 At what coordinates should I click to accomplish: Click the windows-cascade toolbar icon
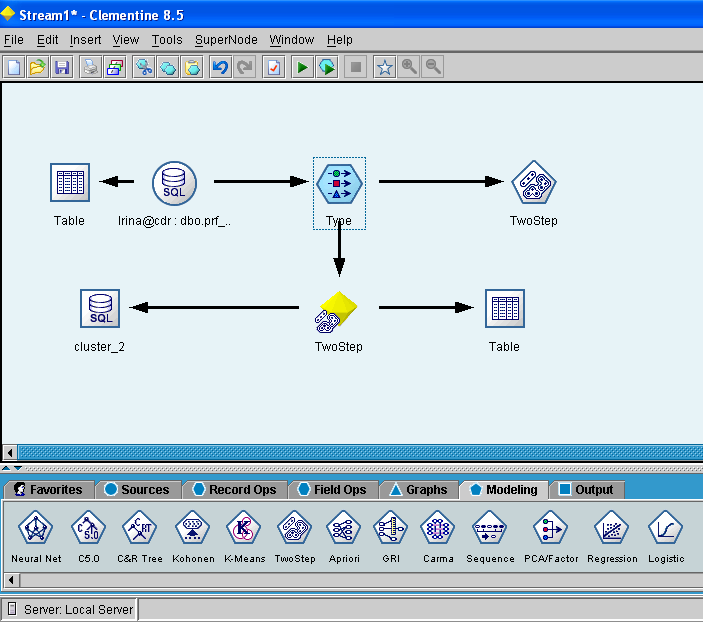click(x=115, y=67)
